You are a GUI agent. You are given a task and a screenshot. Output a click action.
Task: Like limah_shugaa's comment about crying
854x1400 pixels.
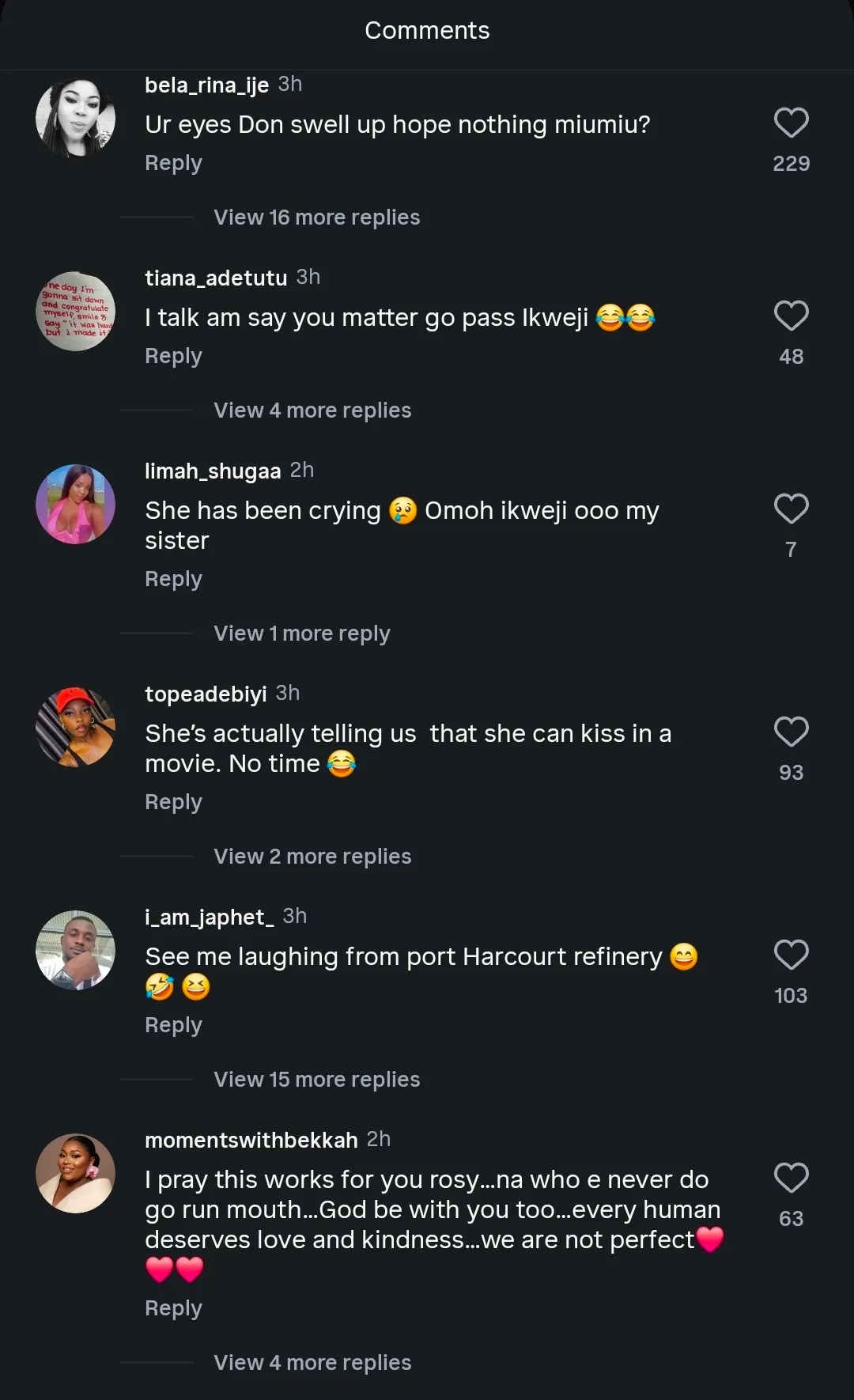(x=791, y=509)
